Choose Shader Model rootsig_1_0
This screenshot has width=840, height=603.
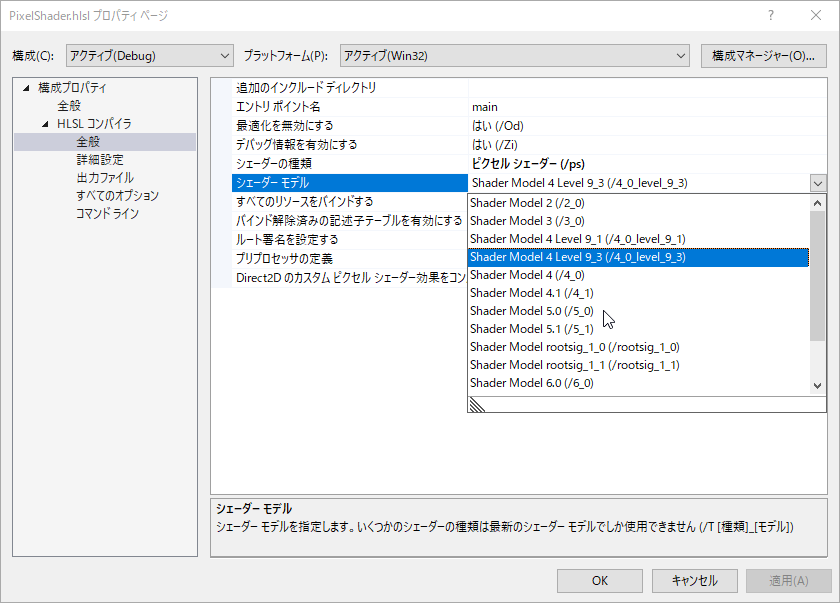pos(638,347)
